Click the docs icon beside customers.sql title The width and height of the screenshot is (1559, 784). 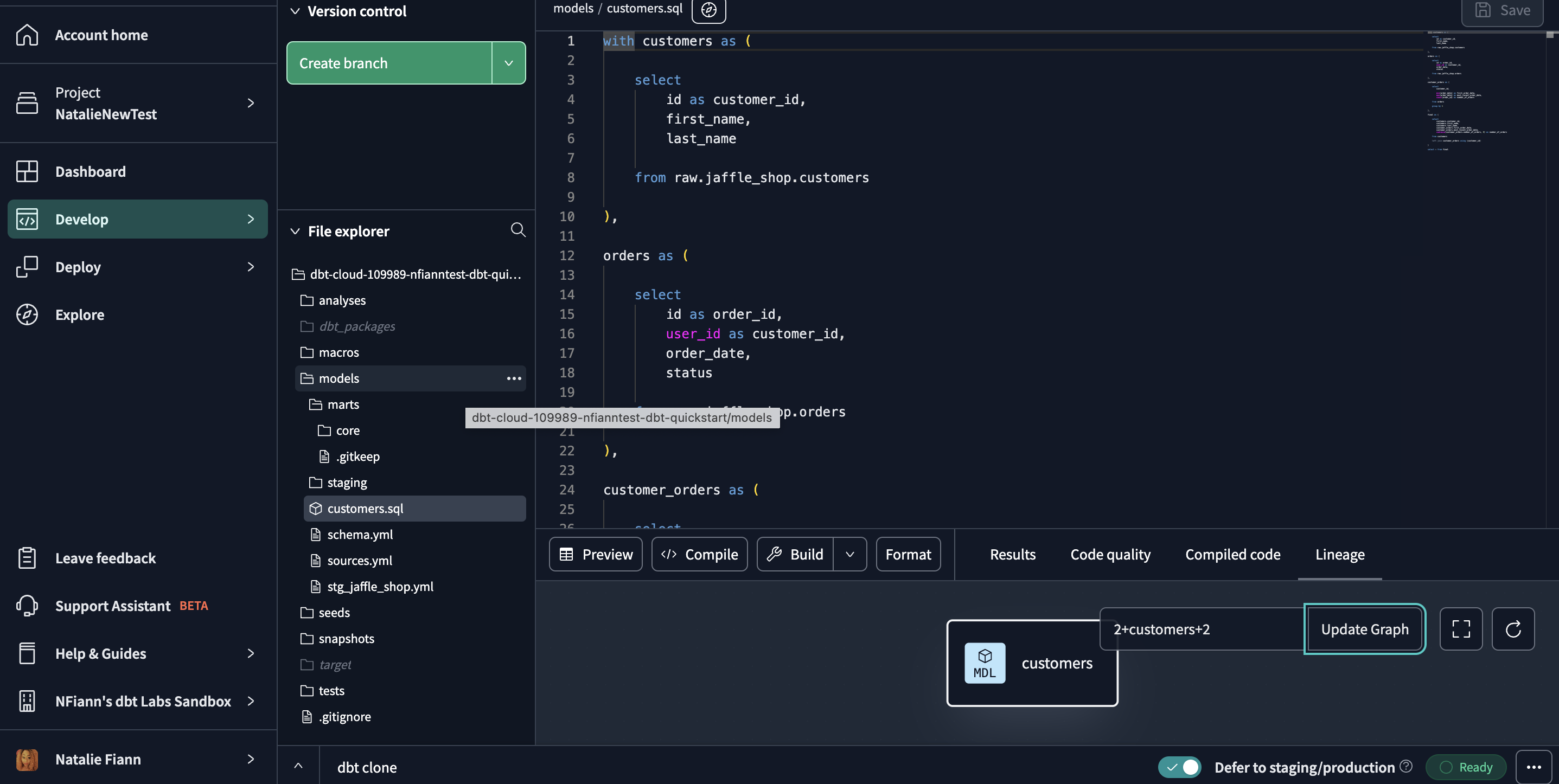pos(708,10)
